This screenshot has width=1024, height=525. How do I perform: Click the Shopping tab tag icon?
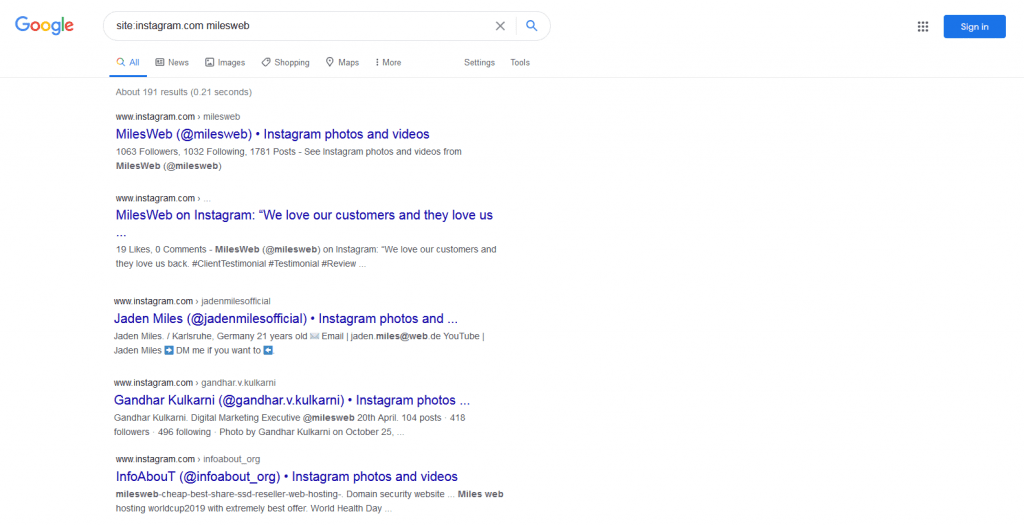(x=266, y=63)
